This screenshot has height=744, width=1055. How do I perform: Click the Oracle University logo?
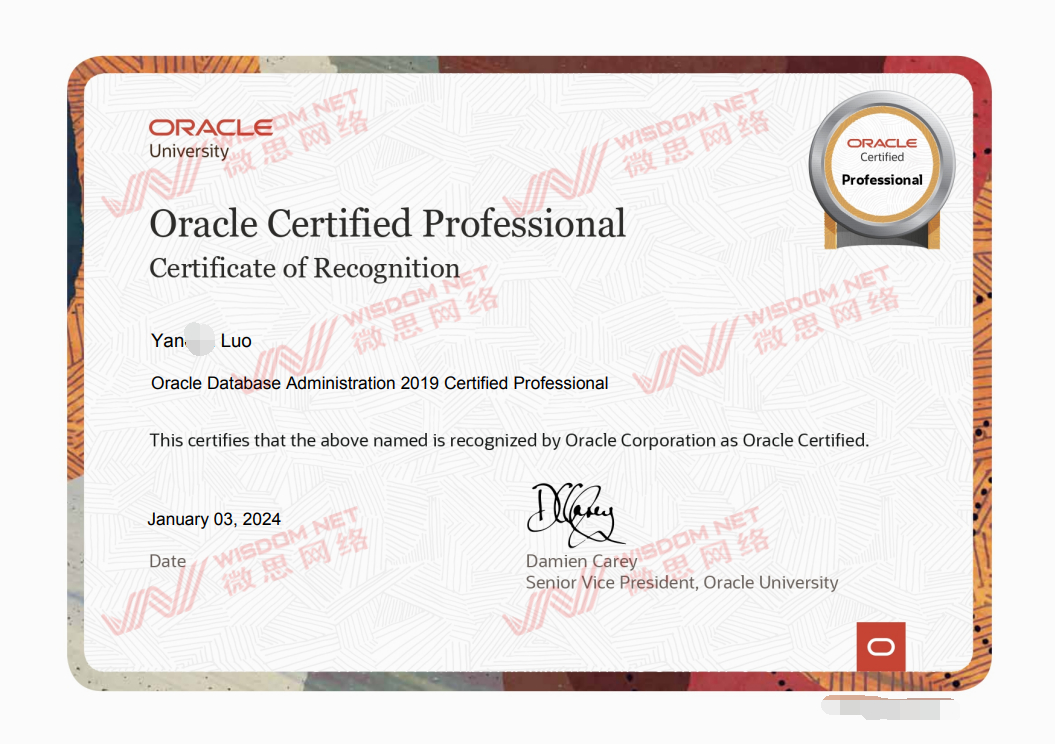[211, 139]
